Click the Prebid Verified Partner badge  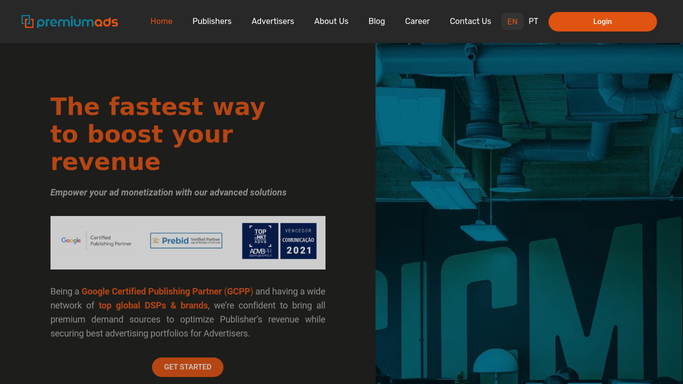click(186, 240)
